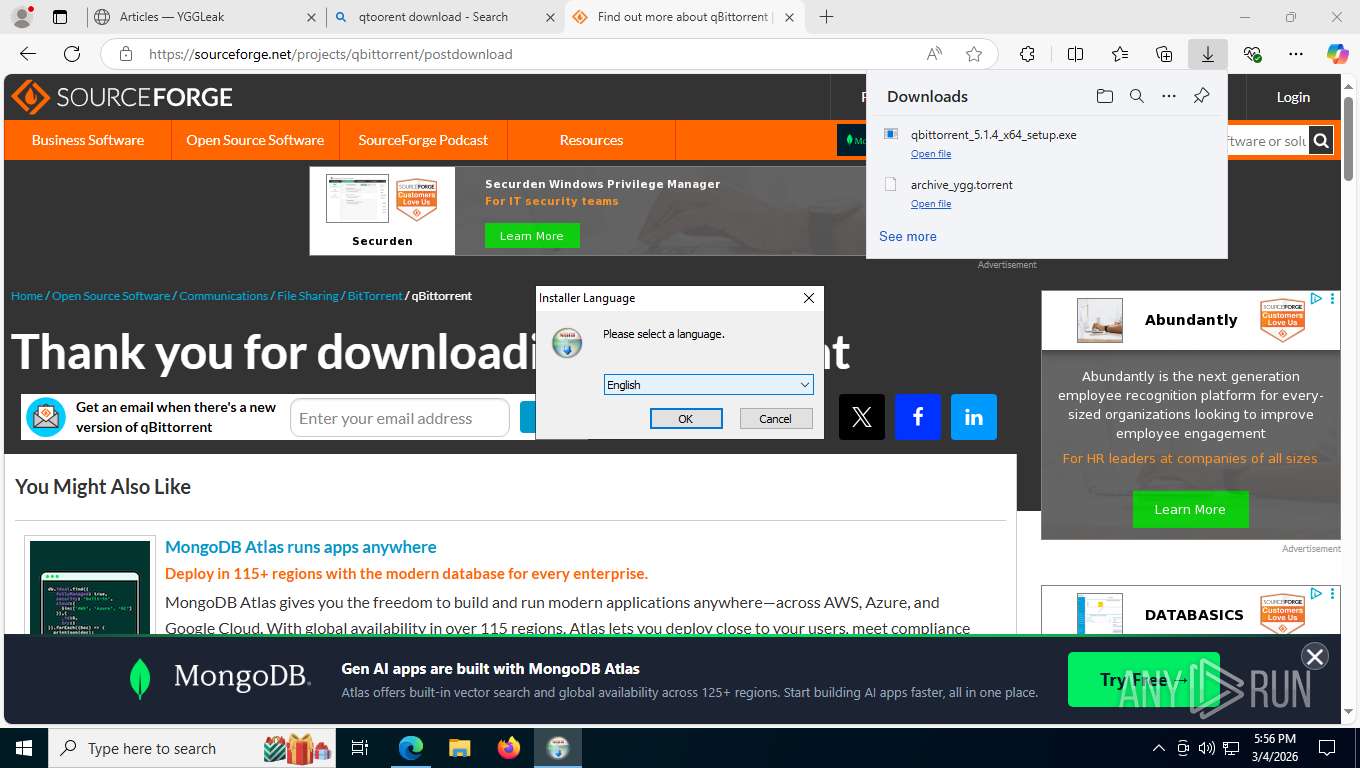
Task: Add this page to favorites star
Action: 974,54
